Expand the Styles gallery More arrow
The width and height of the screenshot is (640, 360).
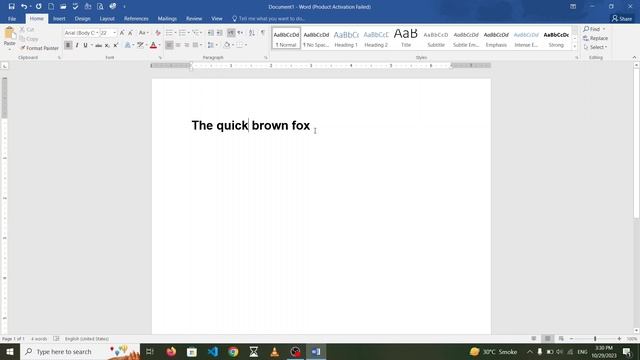tap(575, 47)
